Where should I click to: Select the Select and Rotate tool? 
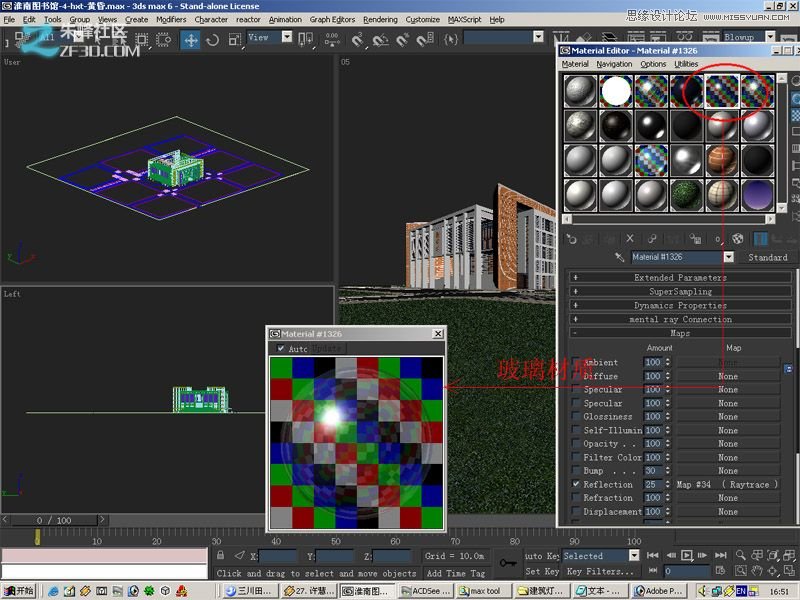tap(213, 38)
